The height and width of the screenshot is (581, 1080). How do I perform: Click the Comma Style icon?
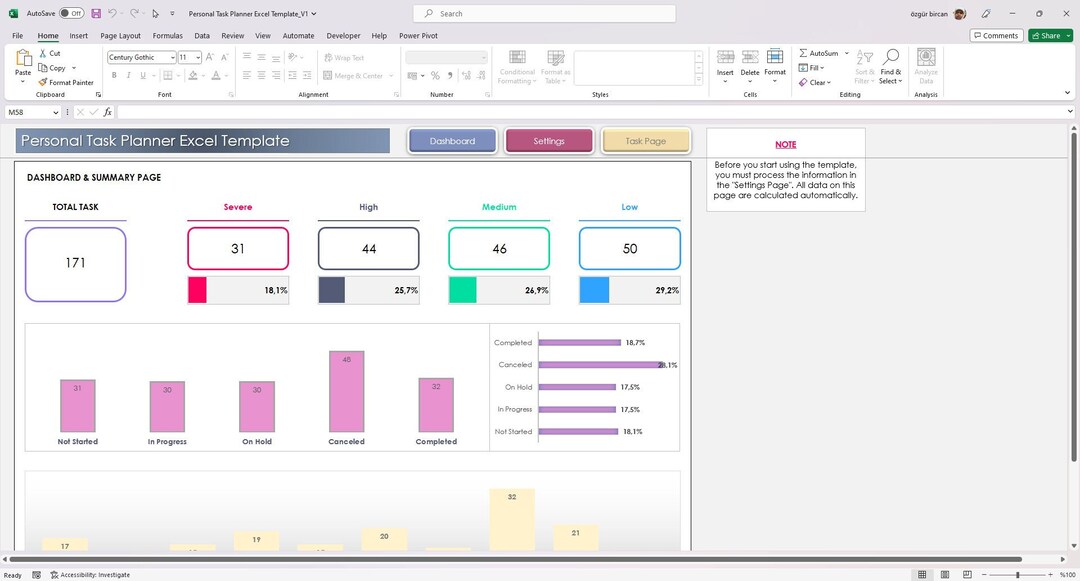click(x=450, y=75)
